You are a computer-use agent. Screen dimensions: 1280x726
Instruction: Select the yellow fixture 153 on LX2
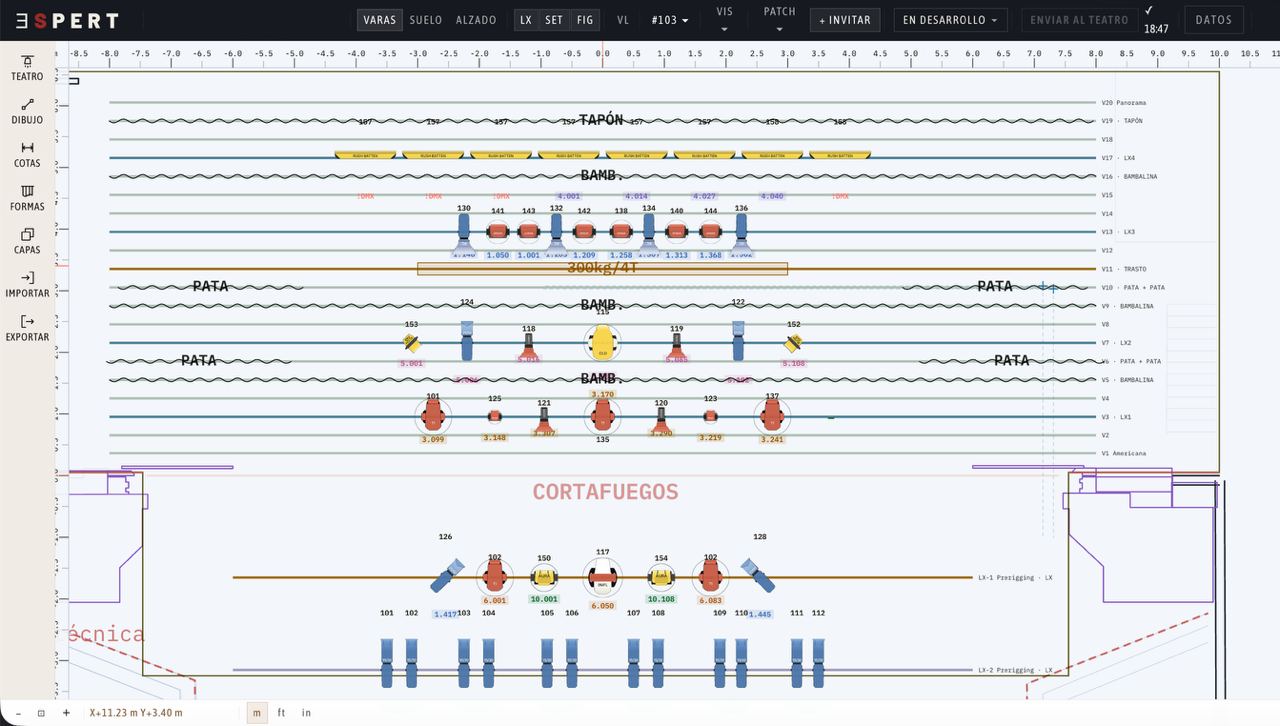pos(411,343)
